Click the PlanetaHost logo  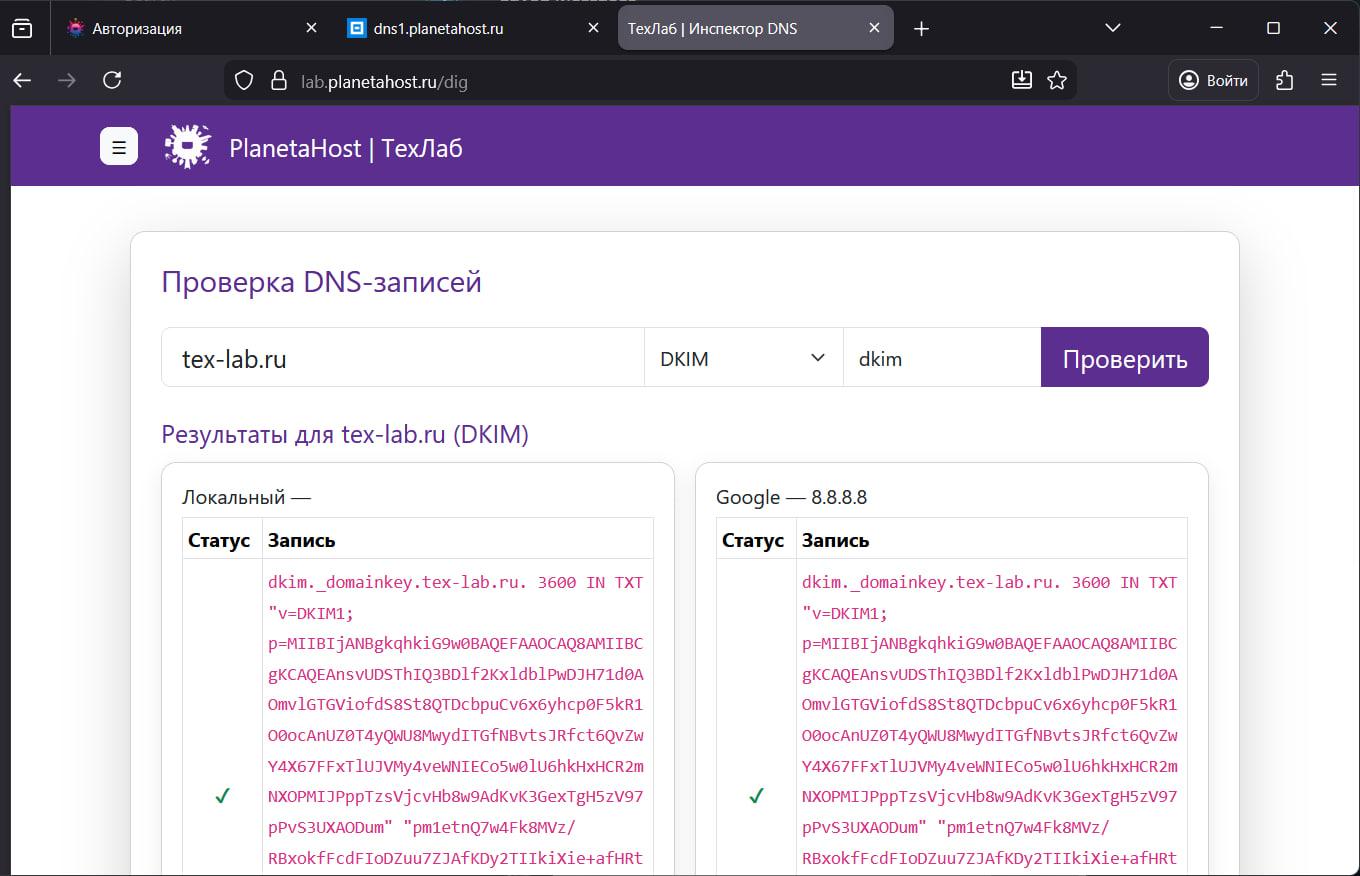point(187,145)
